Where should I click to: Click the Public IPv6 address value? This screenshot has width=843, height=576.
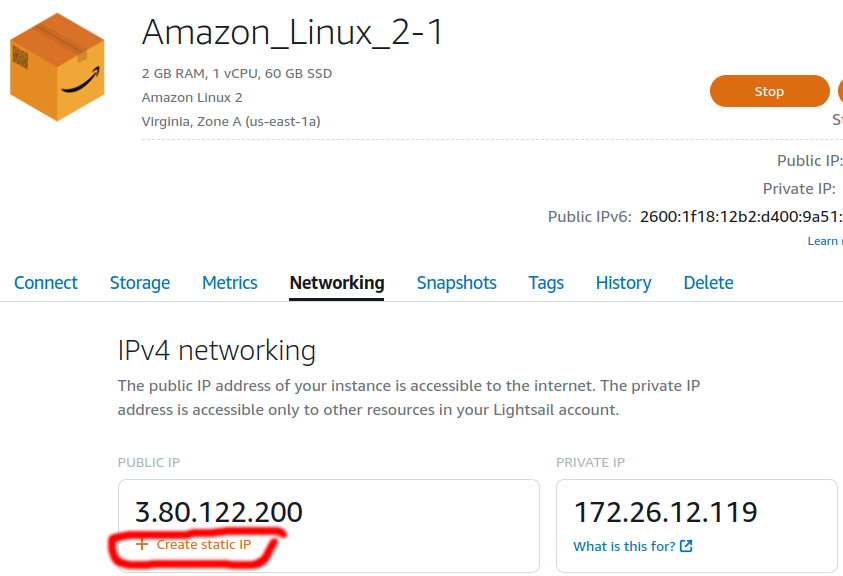[741, 216]
